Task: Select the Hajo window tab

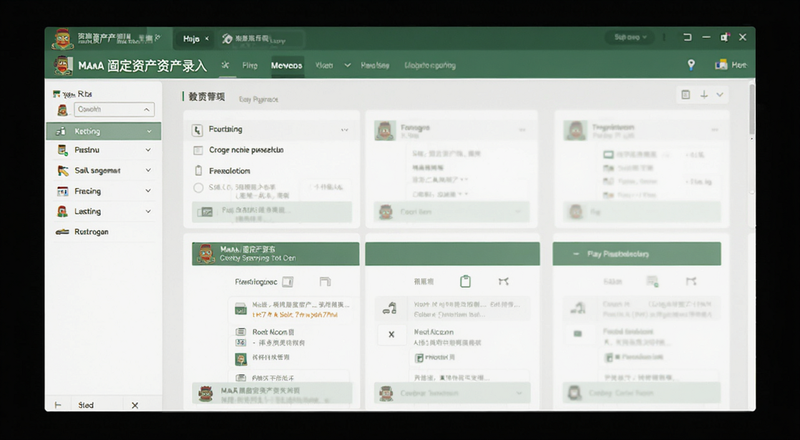Action: pyautogui.click(x=192, y=39)
